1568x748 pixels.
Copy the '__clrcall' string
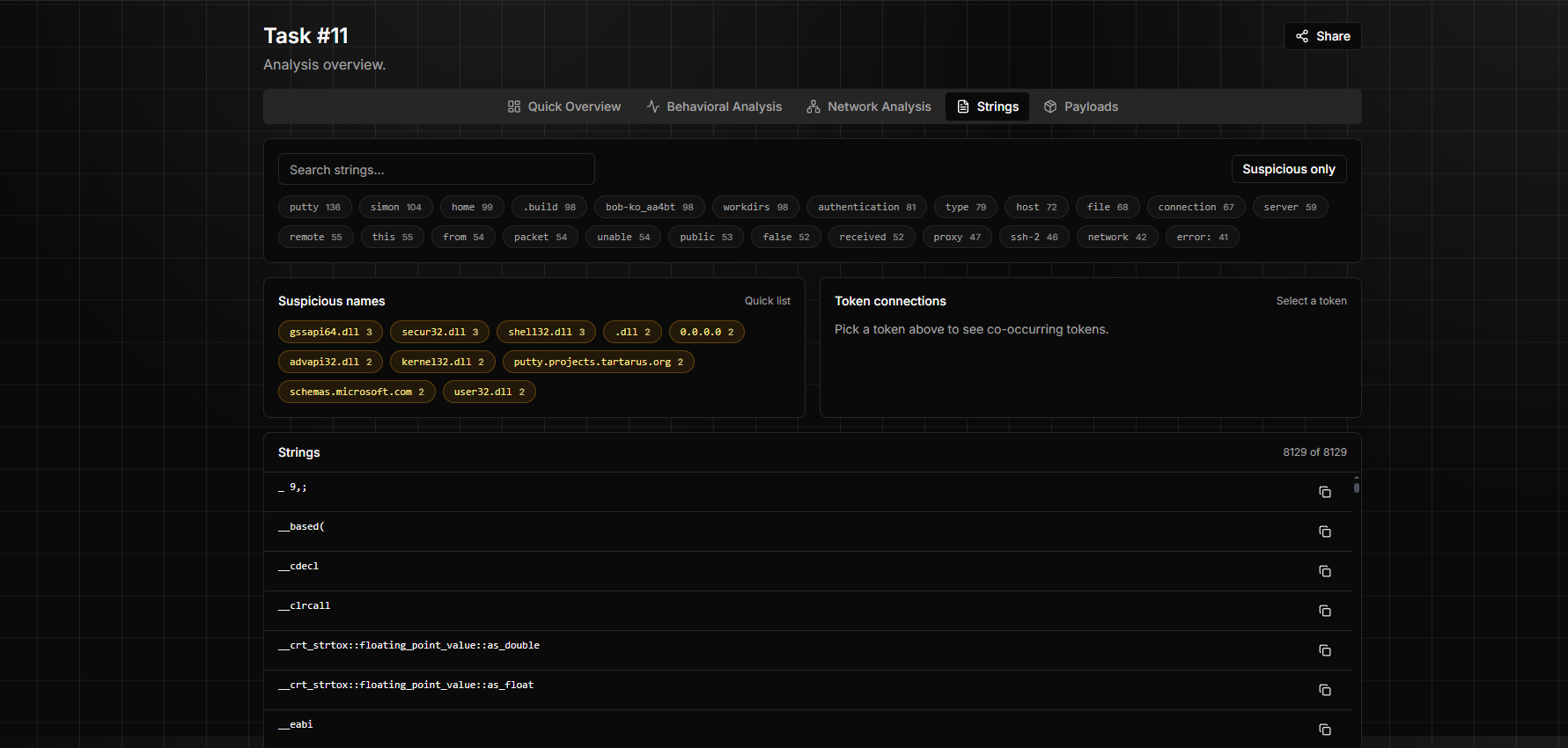1324,611
